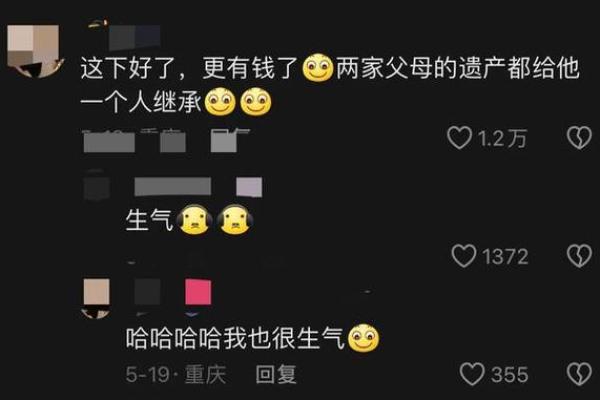600x400 pixels.
Task: Open the blurred username of top commenter
Action: click(134, 38)
